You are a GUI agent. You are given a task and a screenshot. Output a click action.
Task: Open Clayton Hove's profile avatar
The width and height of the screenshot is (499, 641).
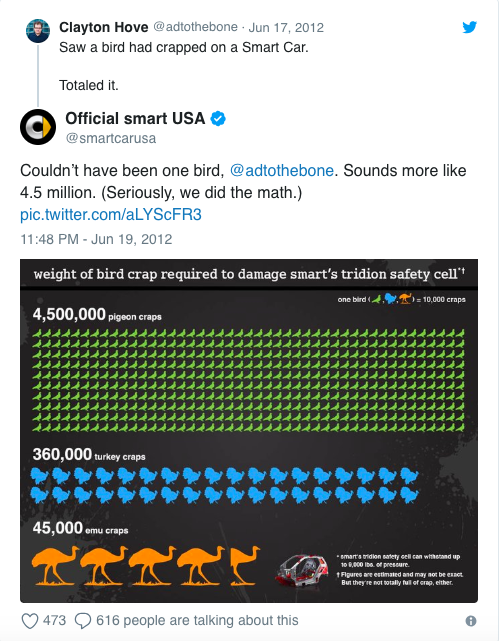[38, 31]
